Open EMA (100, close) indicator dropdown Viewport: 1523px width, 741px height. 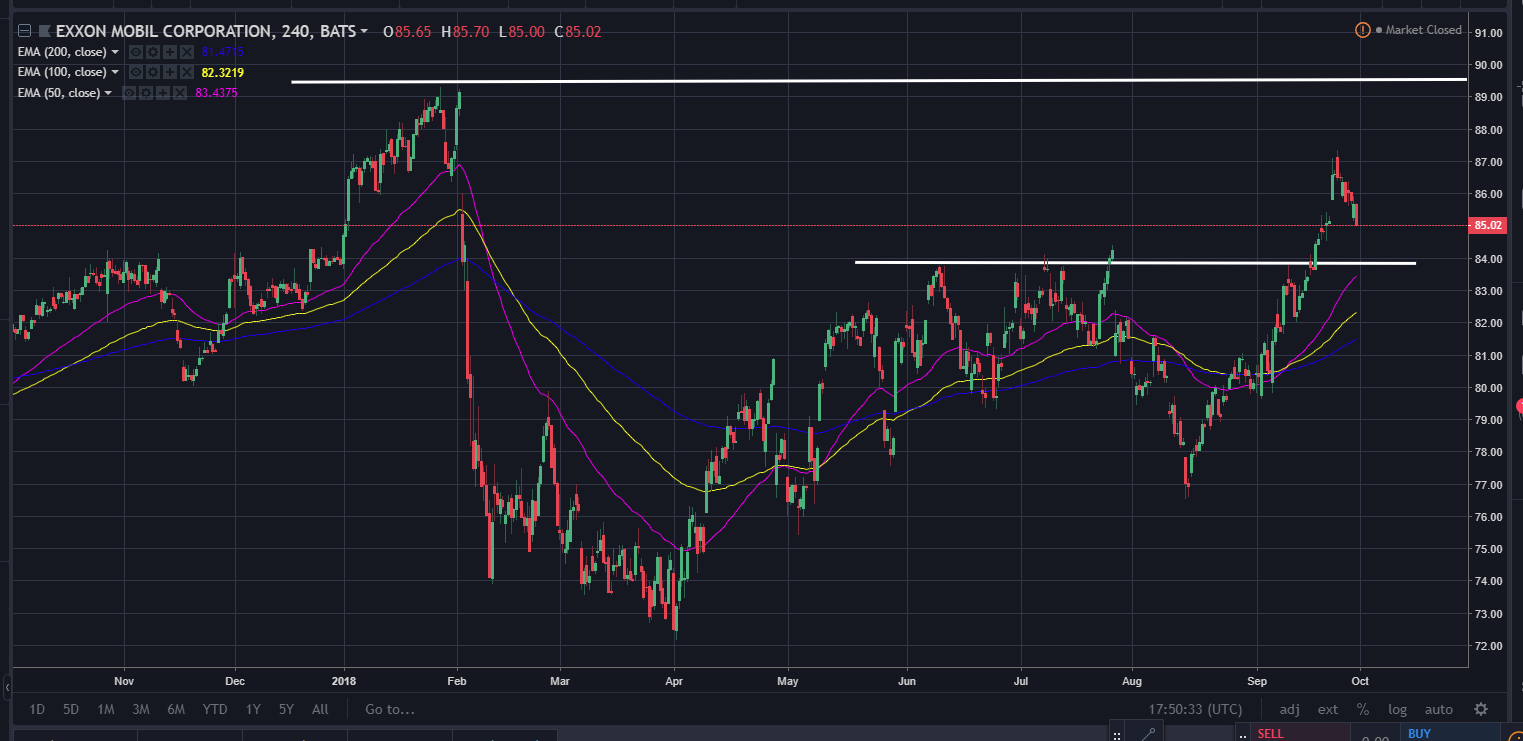(x=115, y=72)
